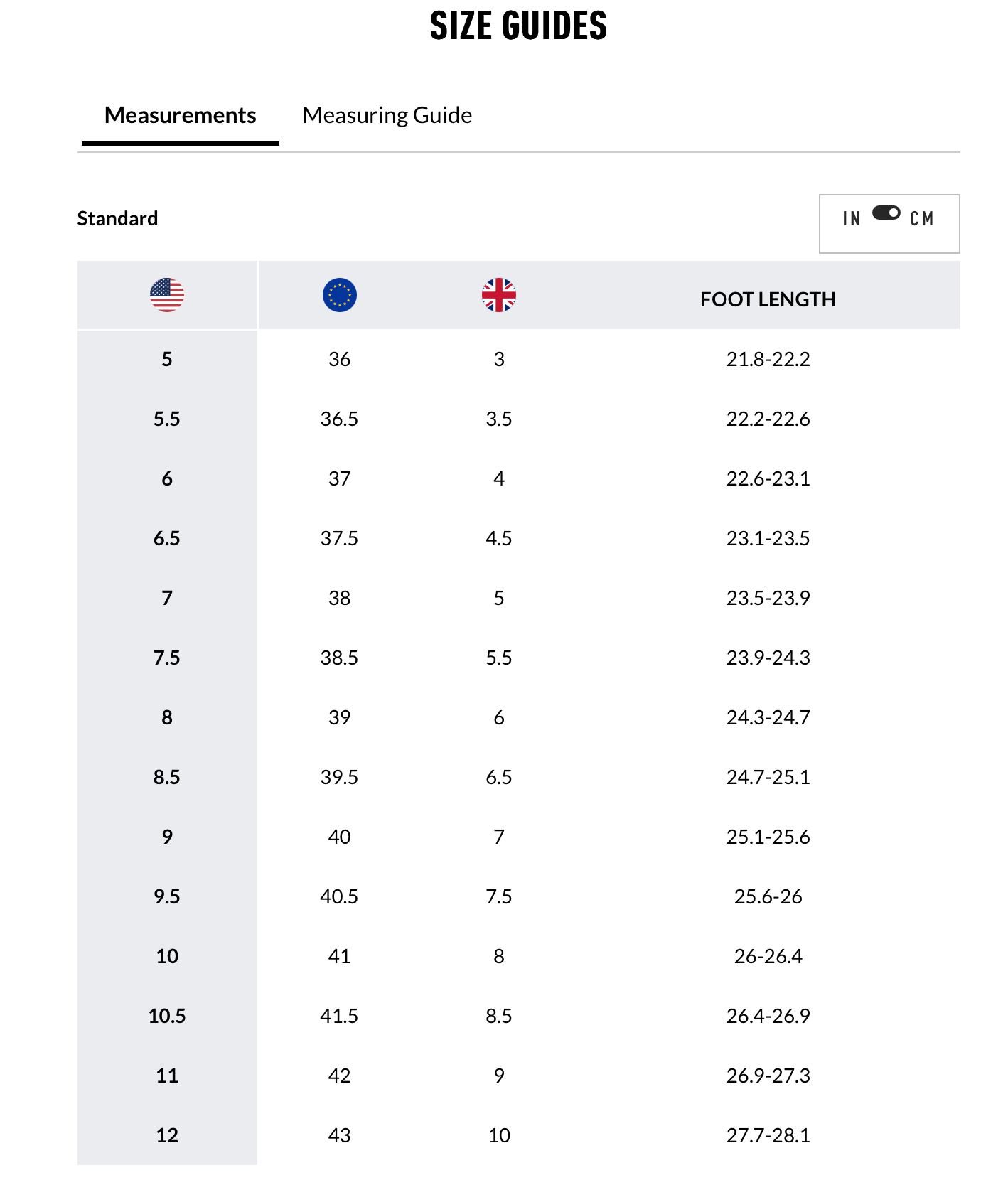Click EU size 43 cell
This screenshot has height=1180, width=1008.
point(339,1135)
